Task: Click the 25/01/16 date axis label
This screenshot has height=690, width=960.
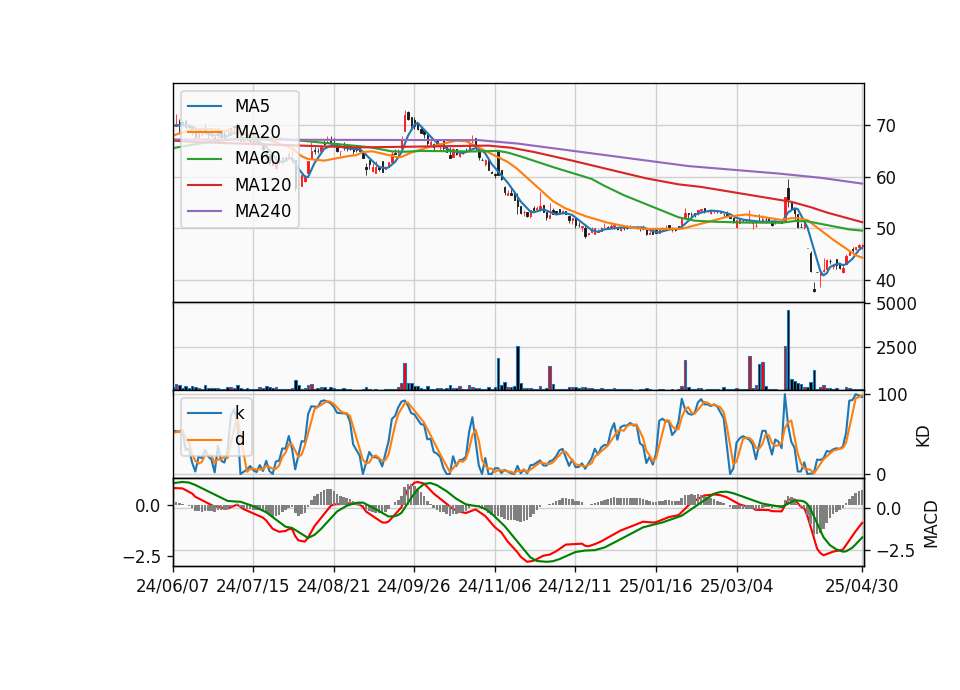Action: pos(656,586)
